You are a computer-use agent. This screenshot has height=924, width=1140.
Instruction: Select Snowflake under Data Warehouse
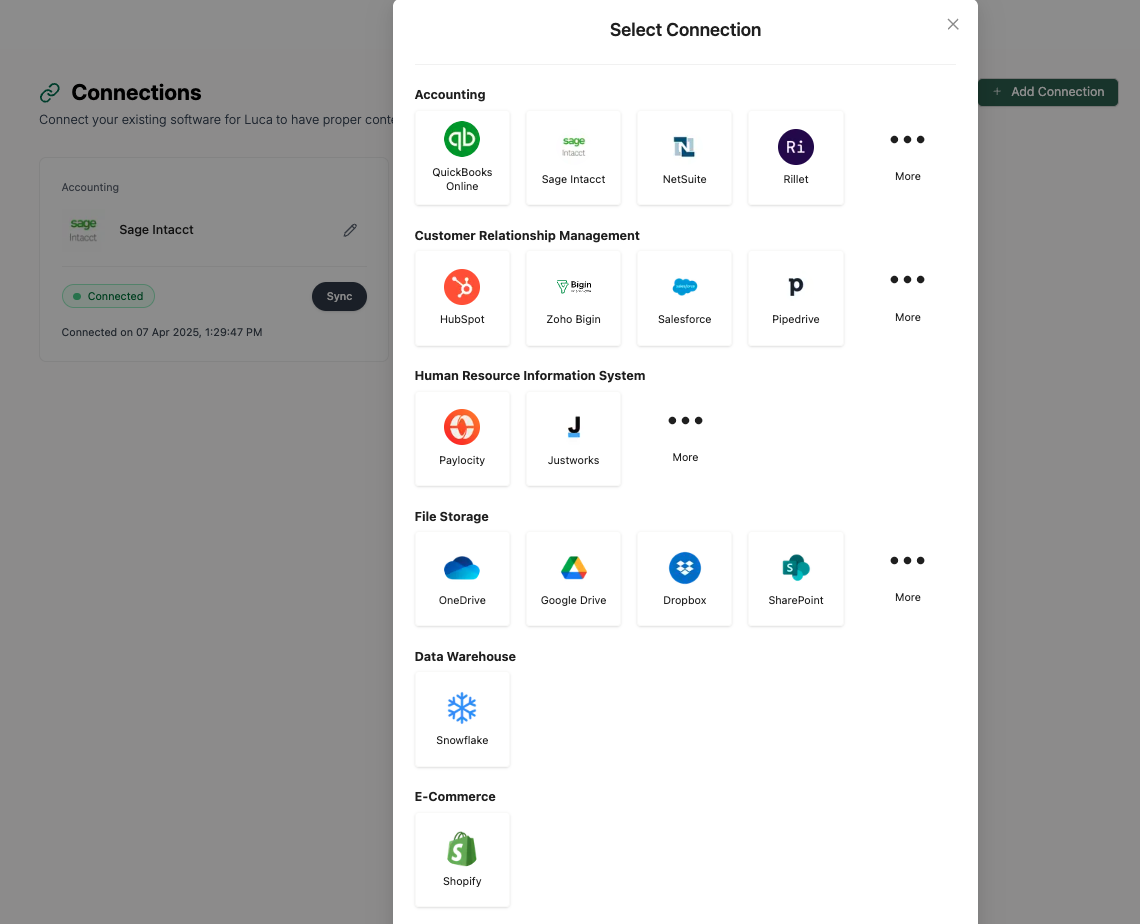point(462,718)
